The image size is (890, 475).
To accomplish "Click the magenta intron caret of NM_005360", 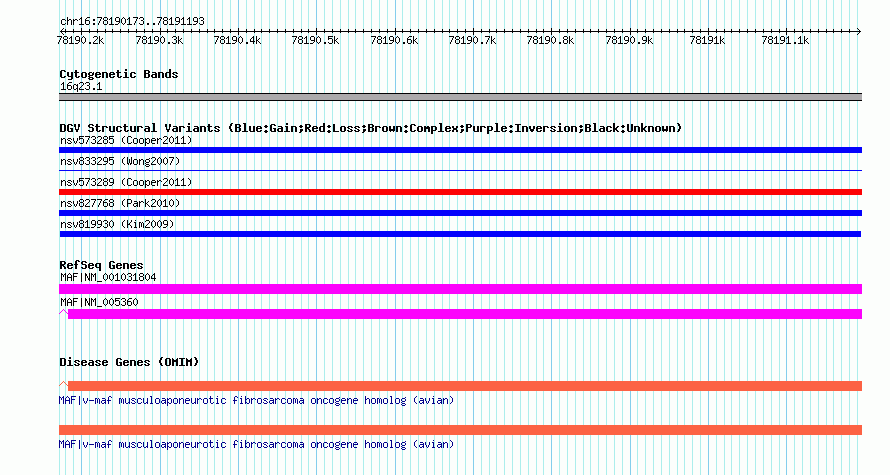I will pyautogui.click(x=64, y=312).
